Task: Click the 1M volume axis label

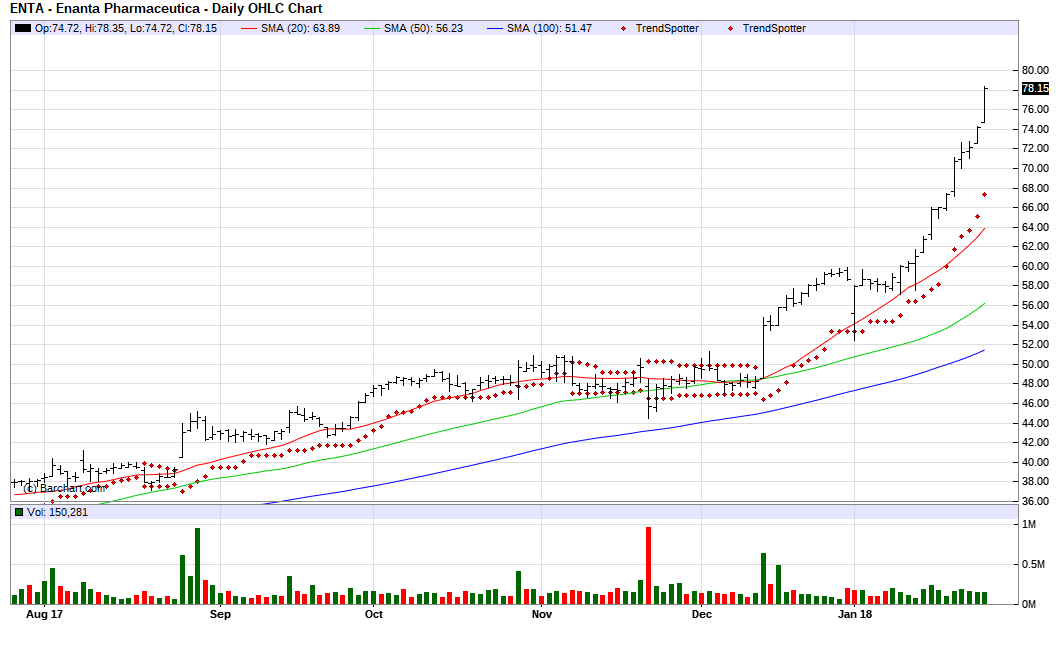Action: [x=1029, y=525]
